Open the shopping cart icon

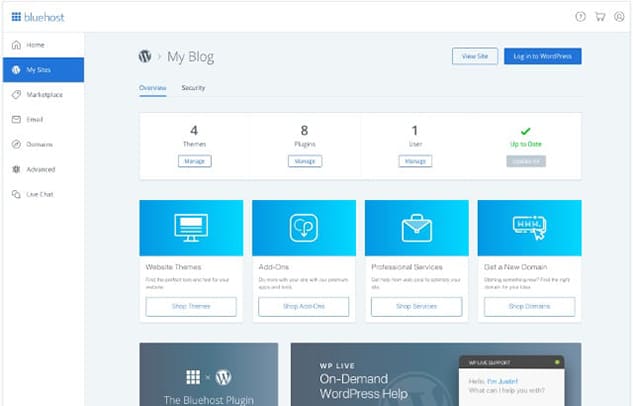[x=599, y=16]
